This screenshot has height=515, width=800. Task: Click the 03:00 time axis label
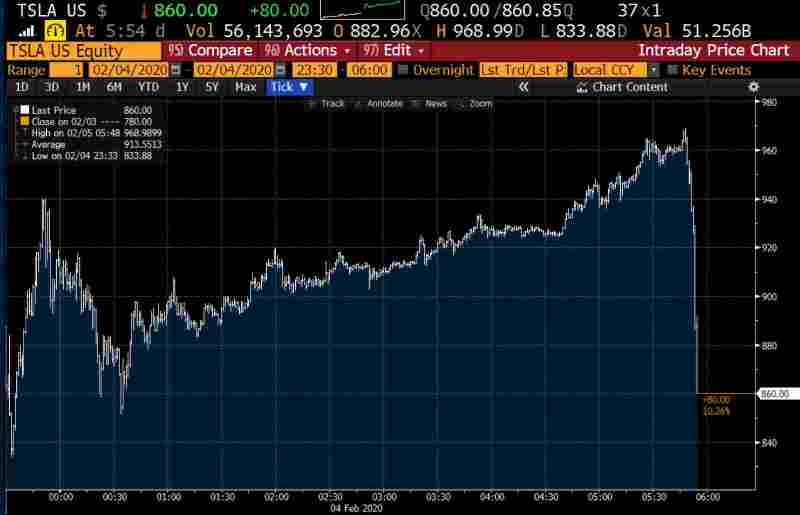point(384,497)
